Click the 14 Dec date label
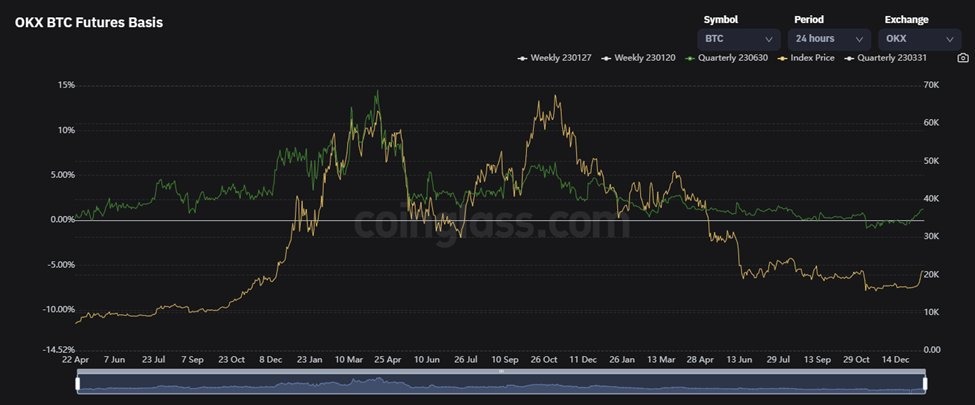This screenshot has width=975, height=405. point(895,360)
